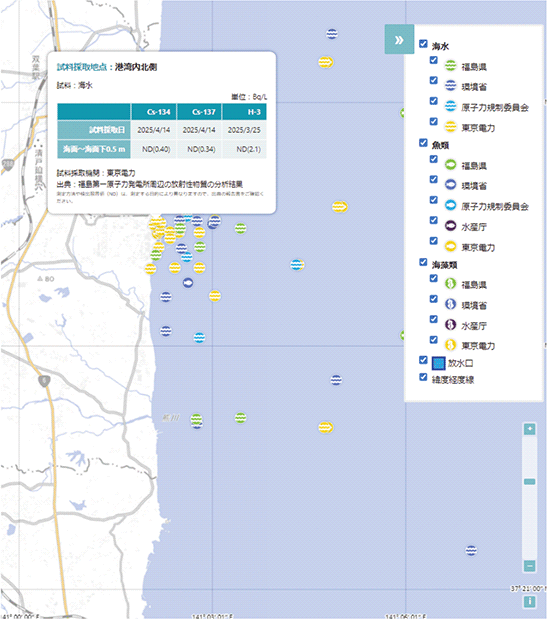Hide the 緯度経度線 grid lines checkbox
The image size is (547, 620).
click(423, 377)
